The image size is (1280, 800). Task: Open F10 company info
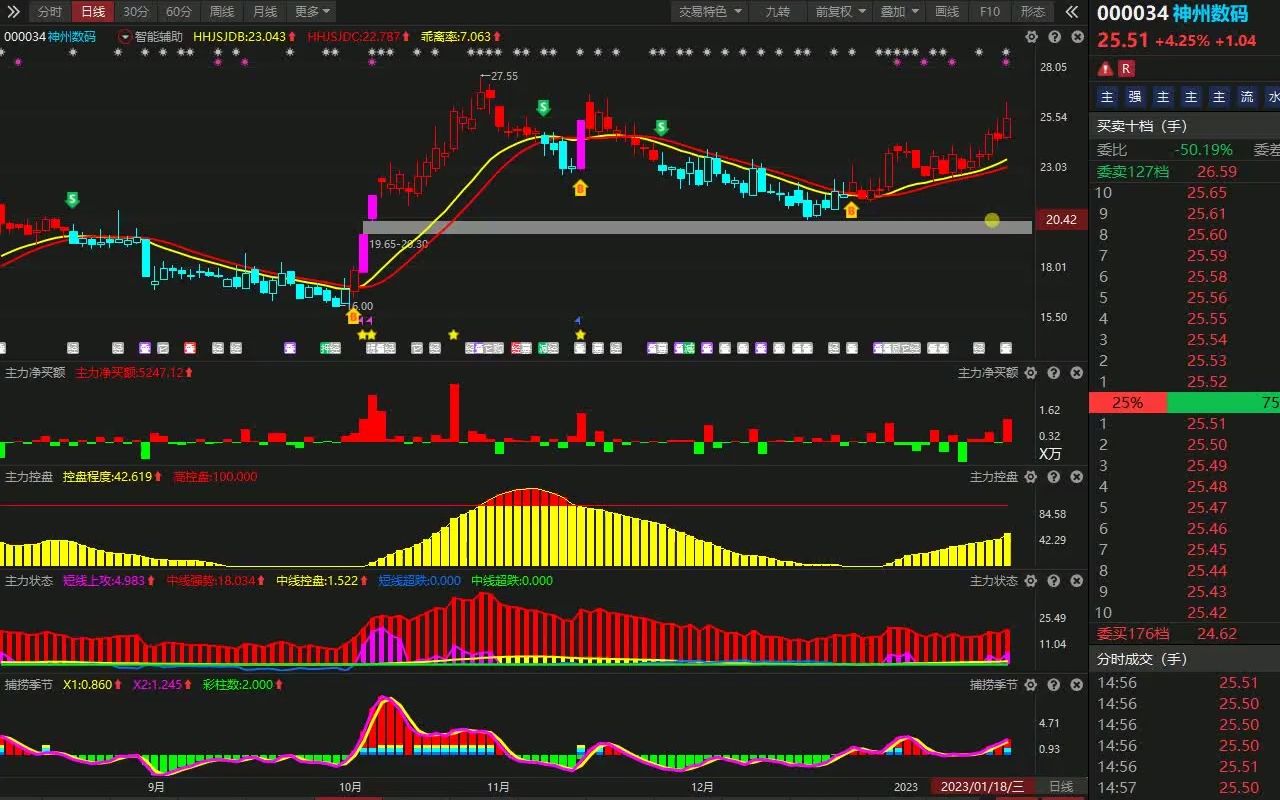[x=989, y=12]
